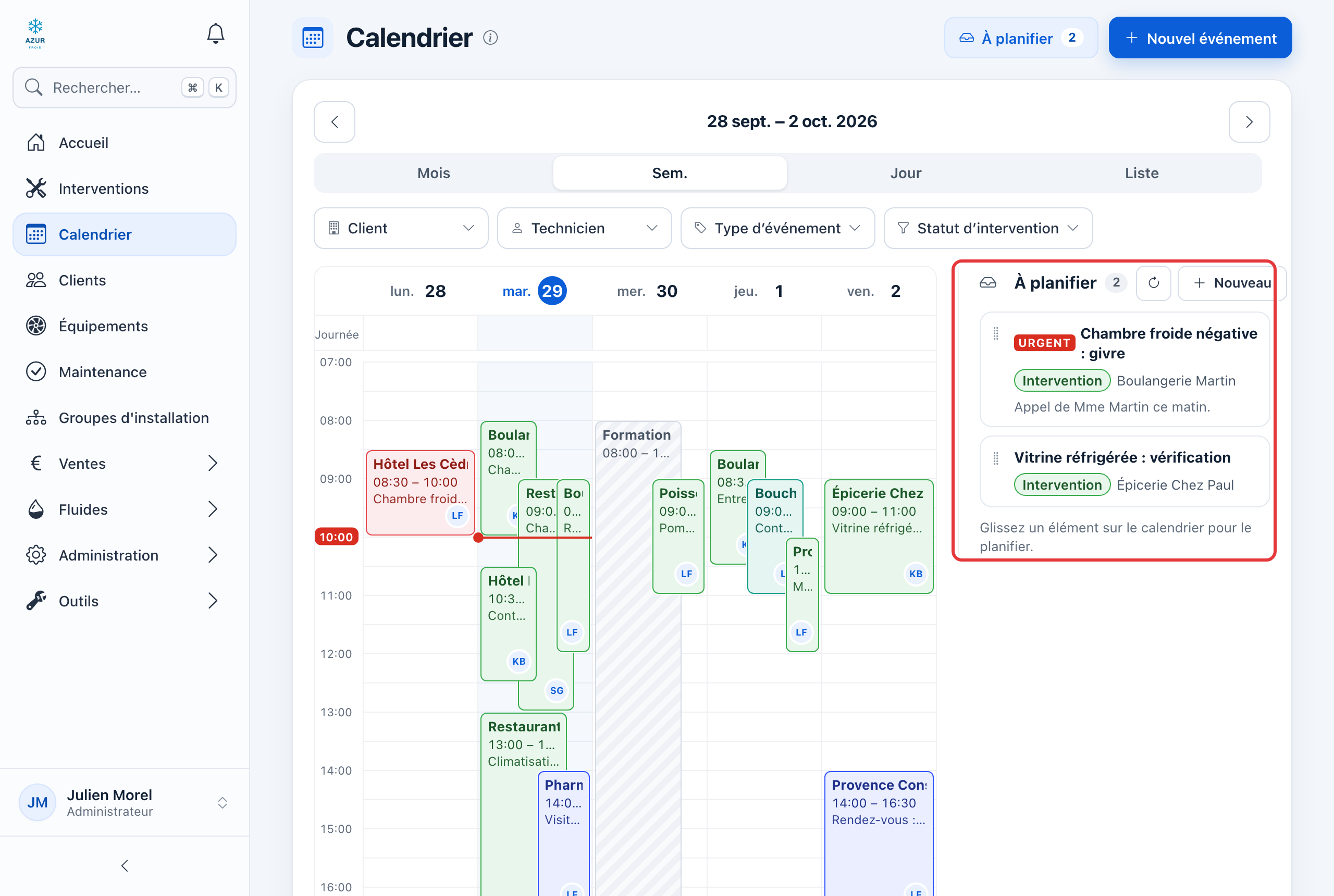Viewport: 1334px width, 896px height.
Task: Grab drag handle of Vitrine réfrigérée card
Action: pyautogui.click(x=996, y=458)
